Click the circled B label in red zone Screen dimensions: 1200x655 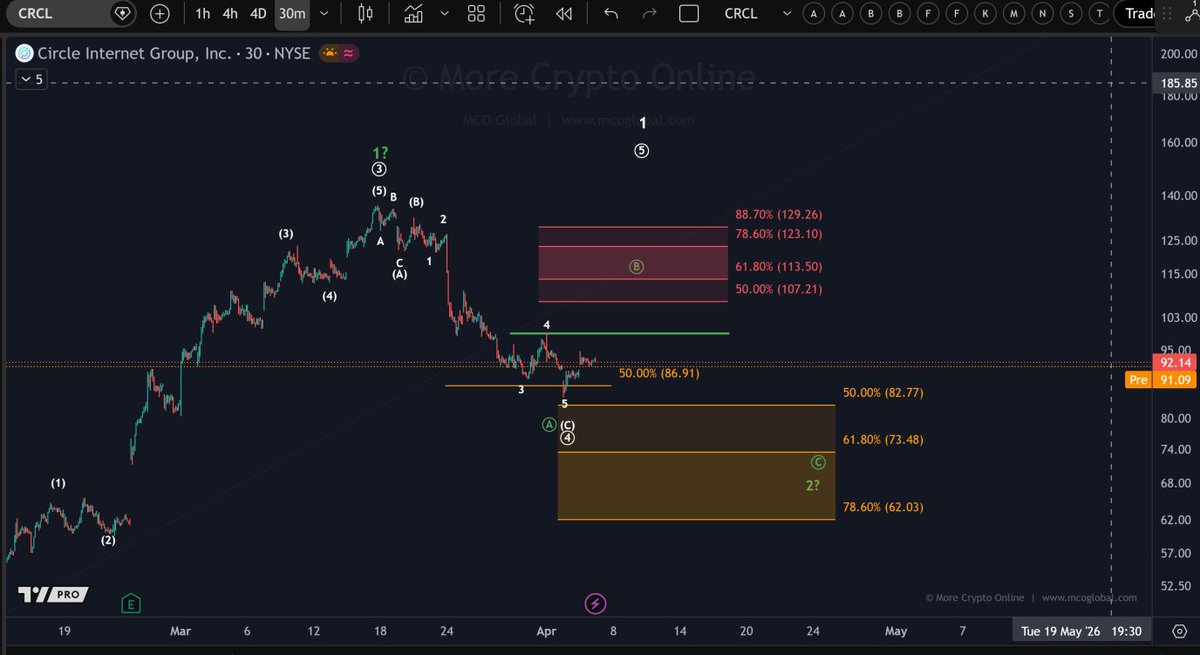[635, 267]
